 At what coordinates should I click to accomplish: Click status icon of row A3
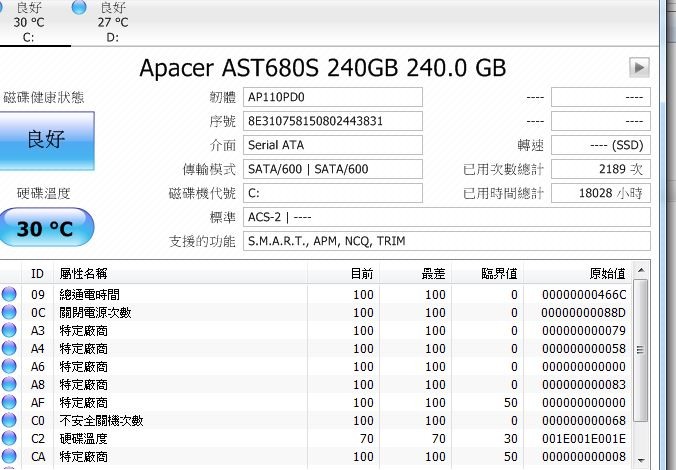(9, 331)
